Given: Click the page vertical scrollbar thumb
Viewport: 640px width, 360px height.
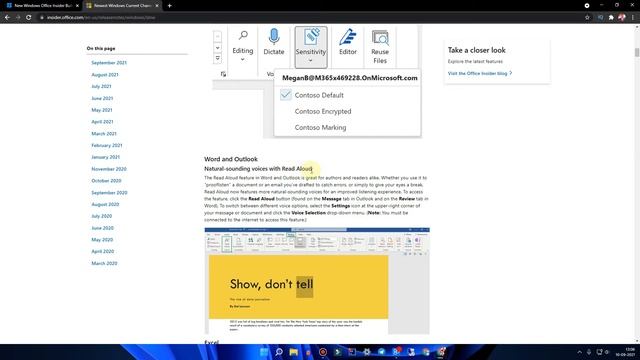Looking at the screenshot, I should click(637, 52).
